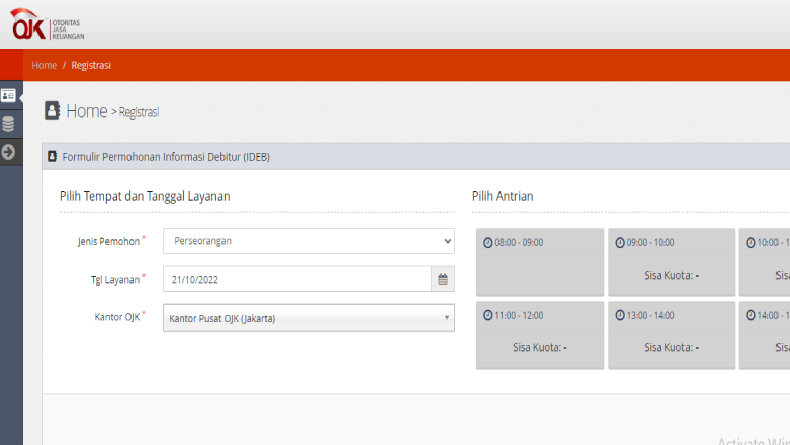Image resolution: width=790 pixels, height=445 pixels.
Task: Click Home in the orange breadcrumb bar
Action: pos(44,66)
